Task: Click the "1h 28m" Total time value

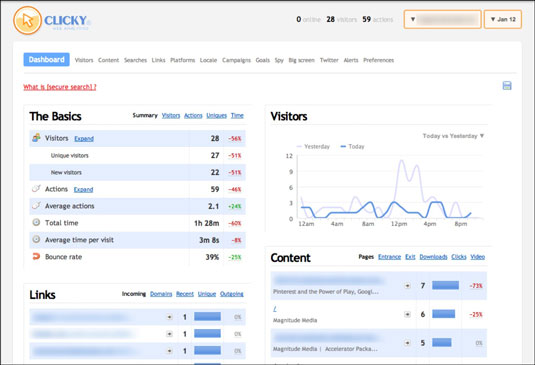Action: (207, 223)
